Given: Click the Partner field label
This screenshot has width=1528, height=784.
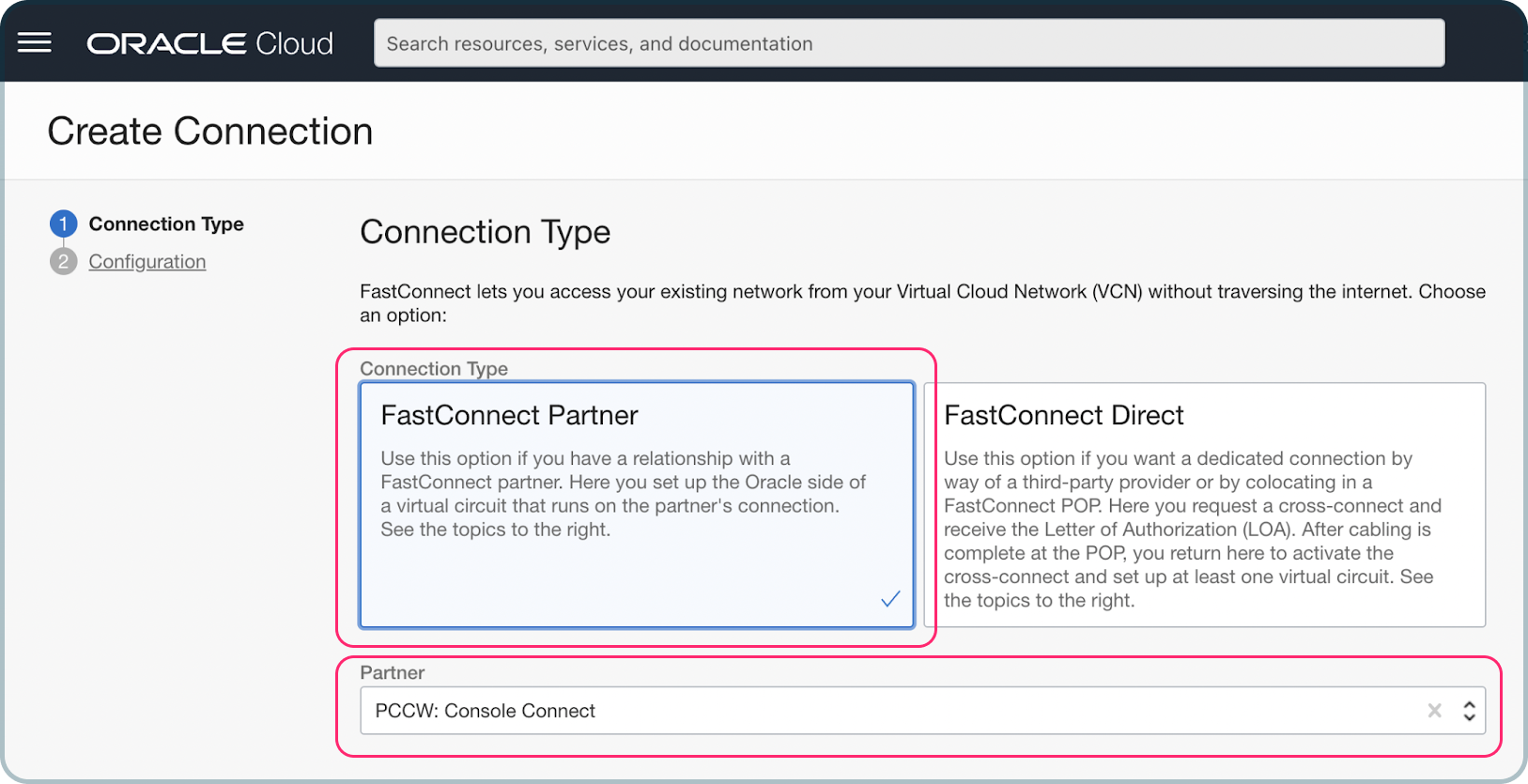Looking at the screenshot, I should [393, 672].
